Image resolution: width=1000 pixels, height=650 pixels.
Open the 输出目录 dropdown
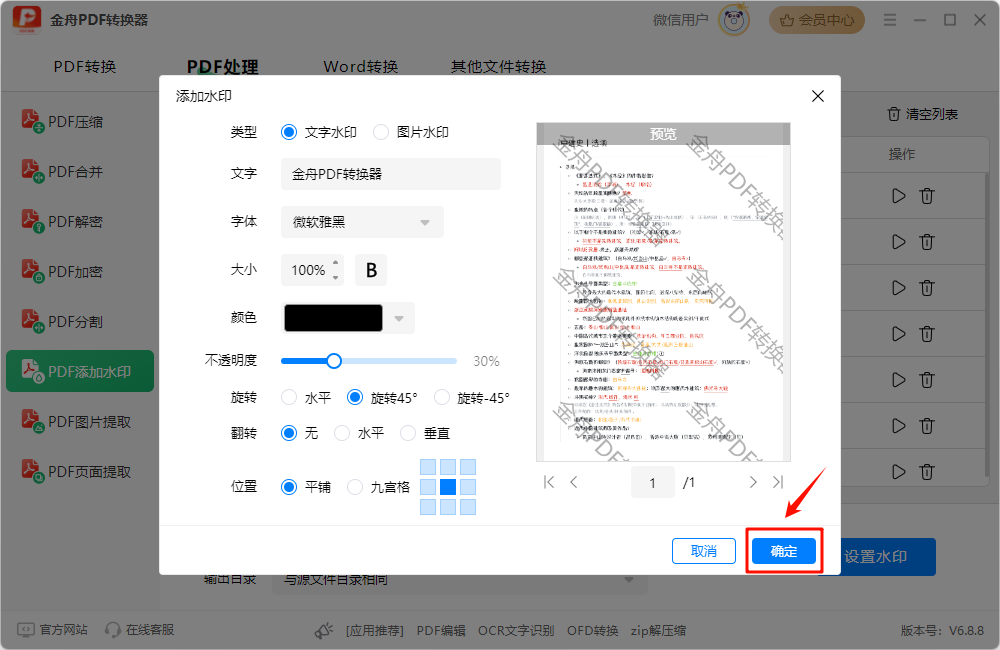[459, 579]
